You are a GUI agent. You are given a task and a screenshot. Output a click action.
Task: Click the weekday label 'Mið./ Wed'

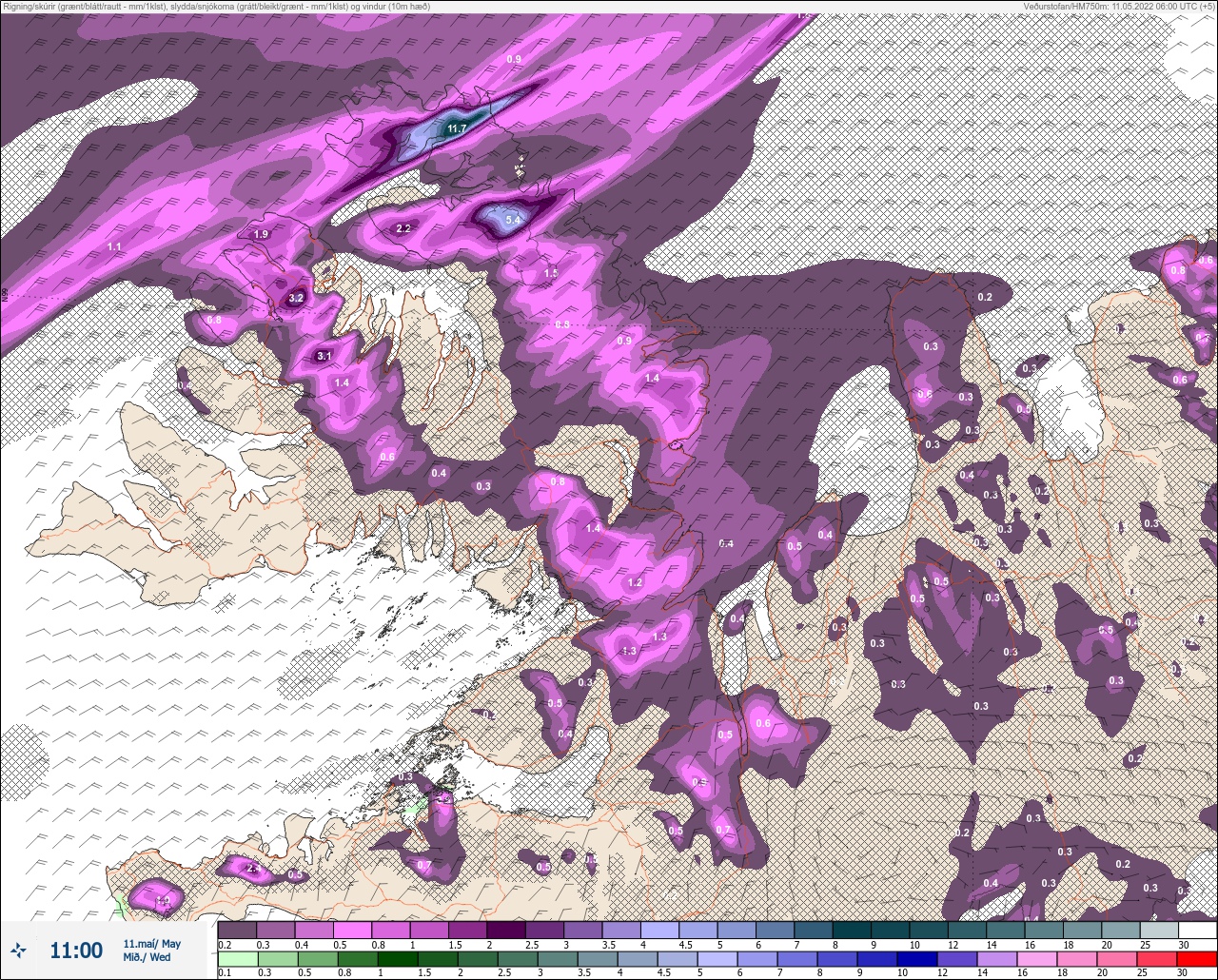[147, 957]
